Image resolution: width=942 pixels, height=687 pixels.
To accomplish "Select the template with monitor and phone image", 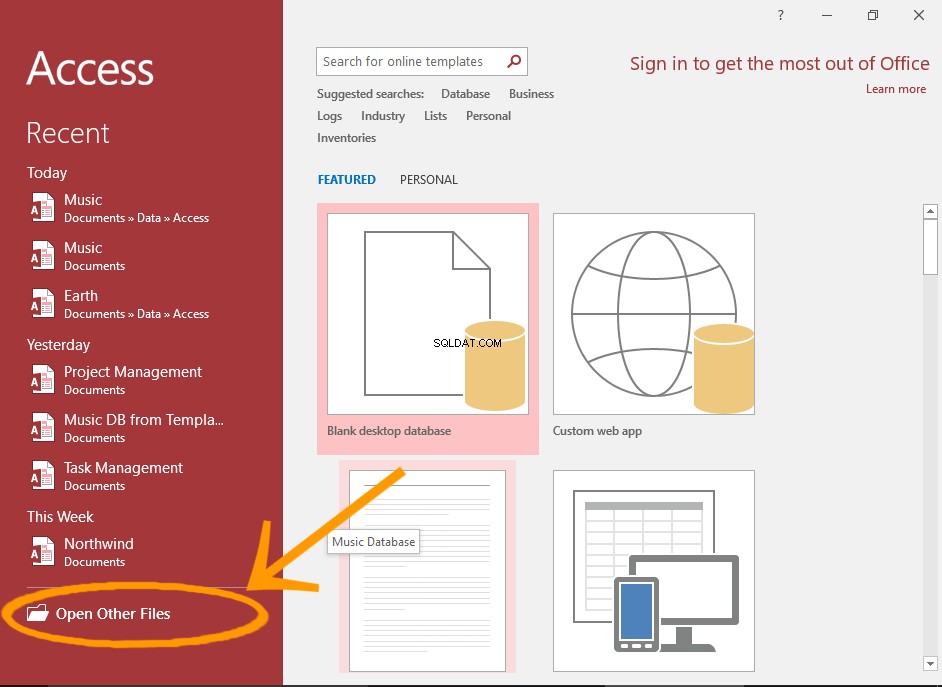I will [x=654, y=570].
